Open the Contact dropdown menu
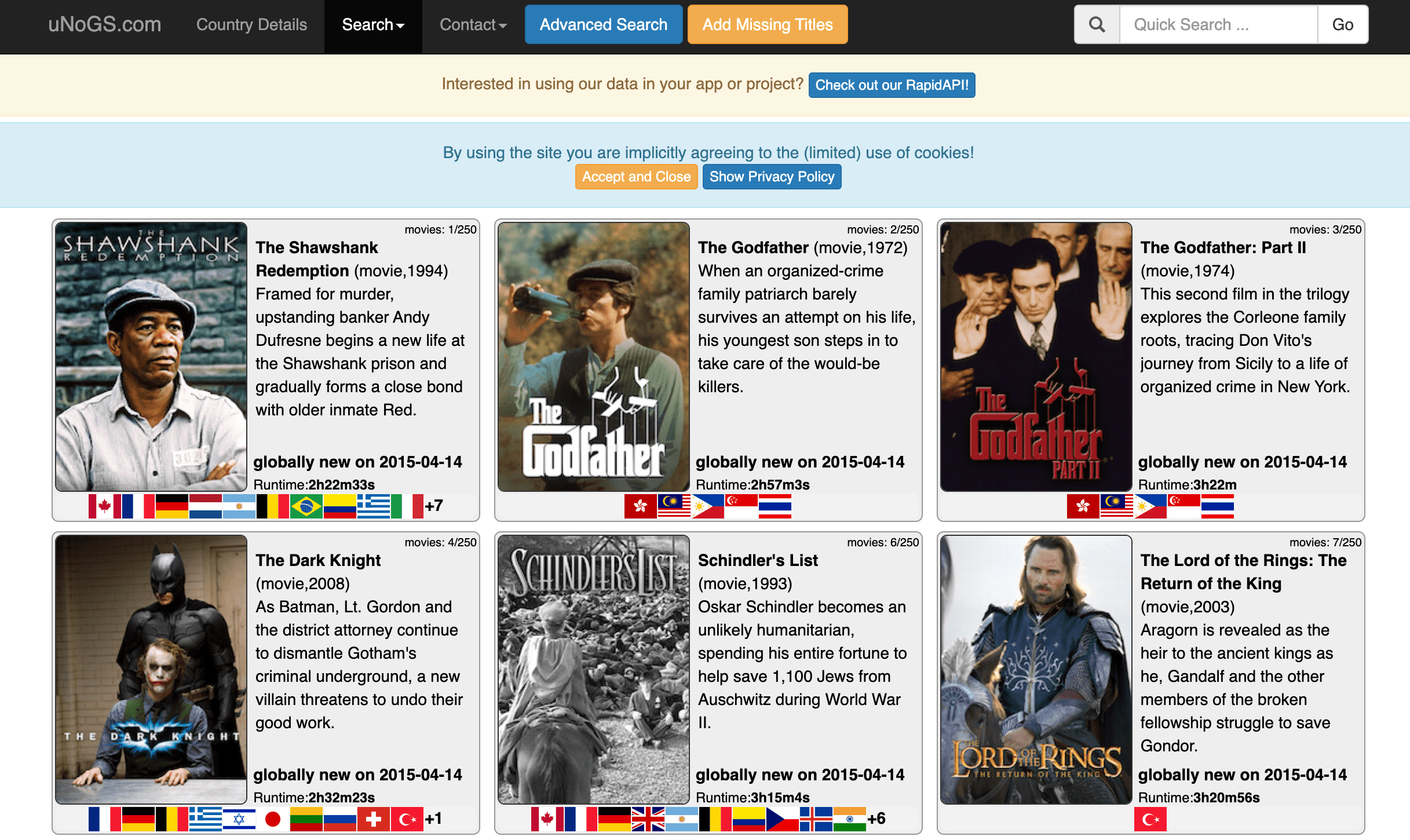 tap(473, 25)
